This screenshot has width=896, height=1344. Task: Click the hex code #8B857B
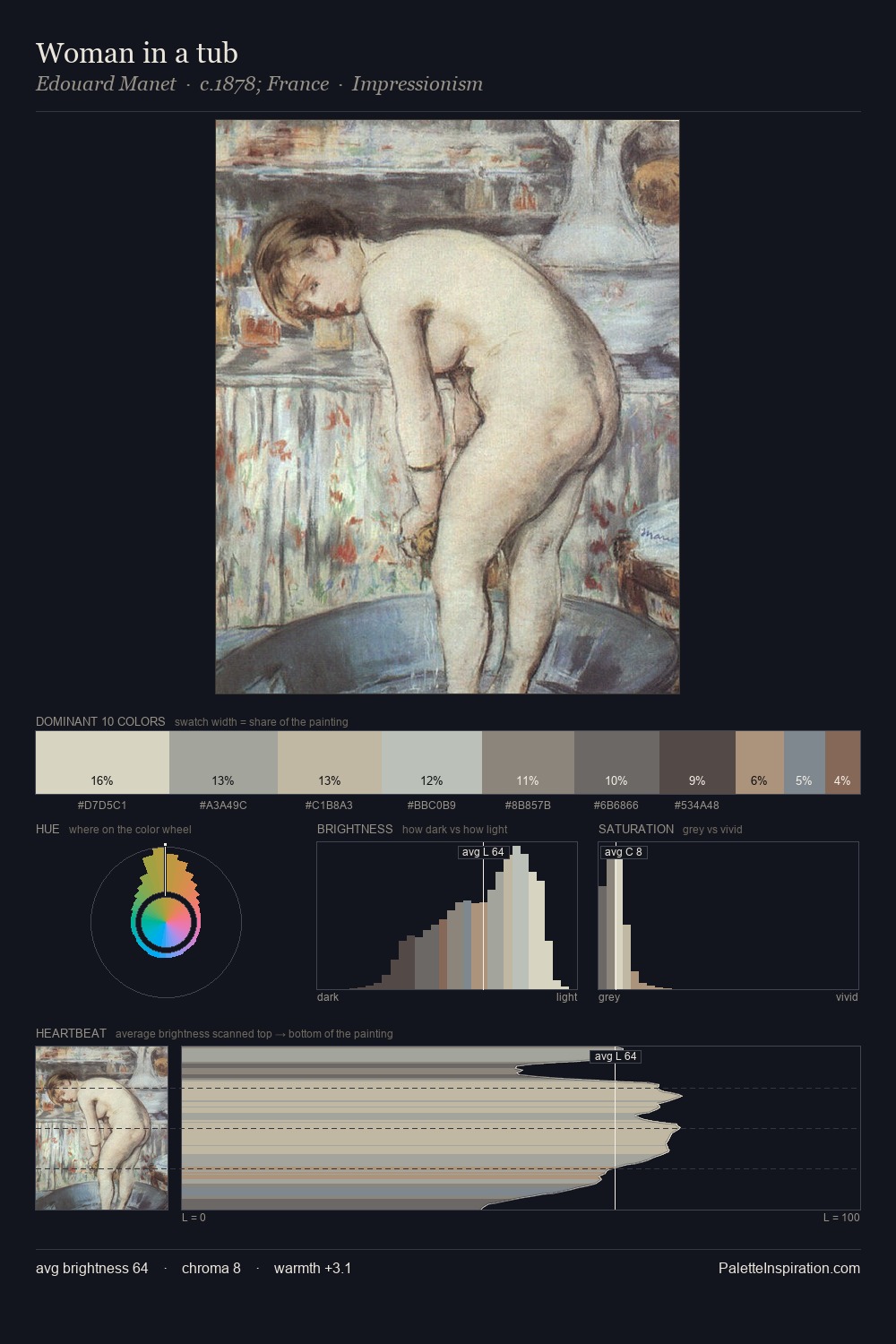pyautogui.click(x=528, y=806)
